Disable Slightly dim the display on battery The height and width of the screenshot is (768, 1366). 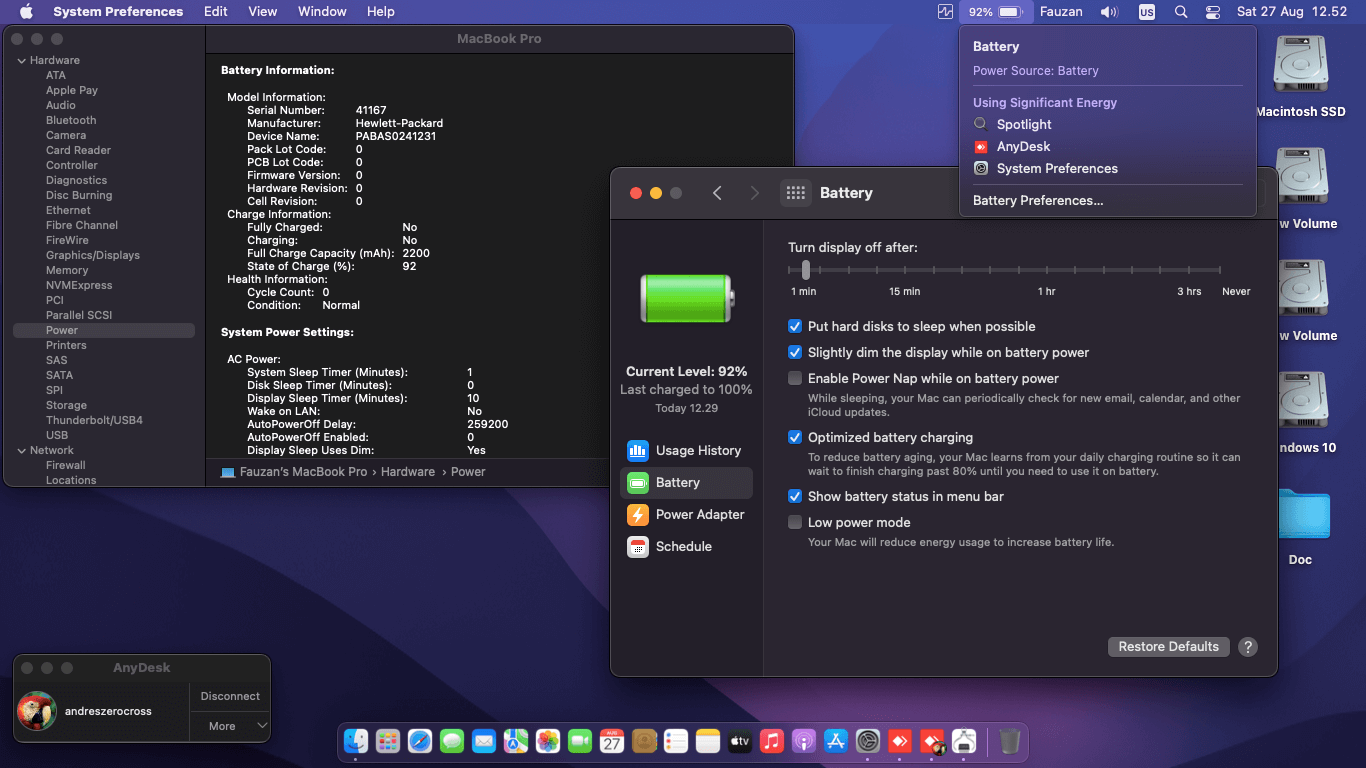[x=795, y=352]
